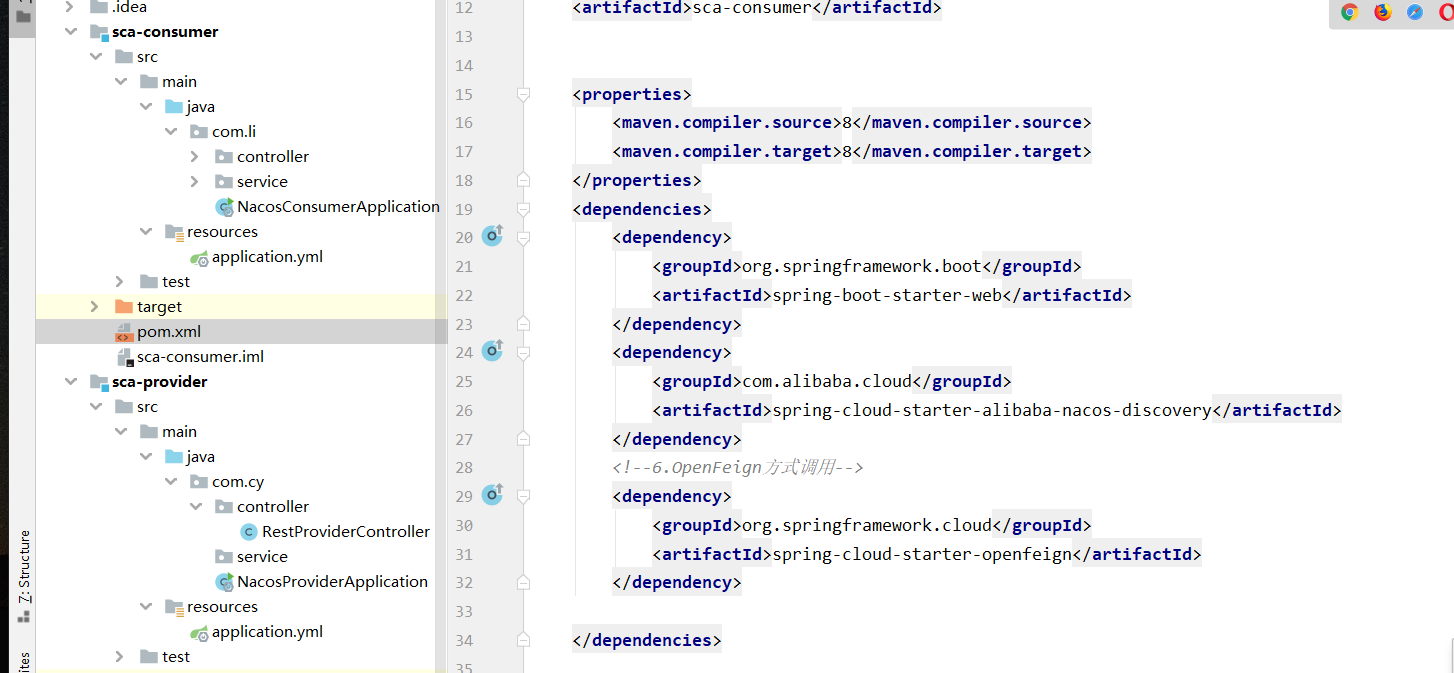Image resolution: width=1454 pixels, height=673 pixels.
Task: Collapse src folder under sca-consumer
Action: point(95,57)
